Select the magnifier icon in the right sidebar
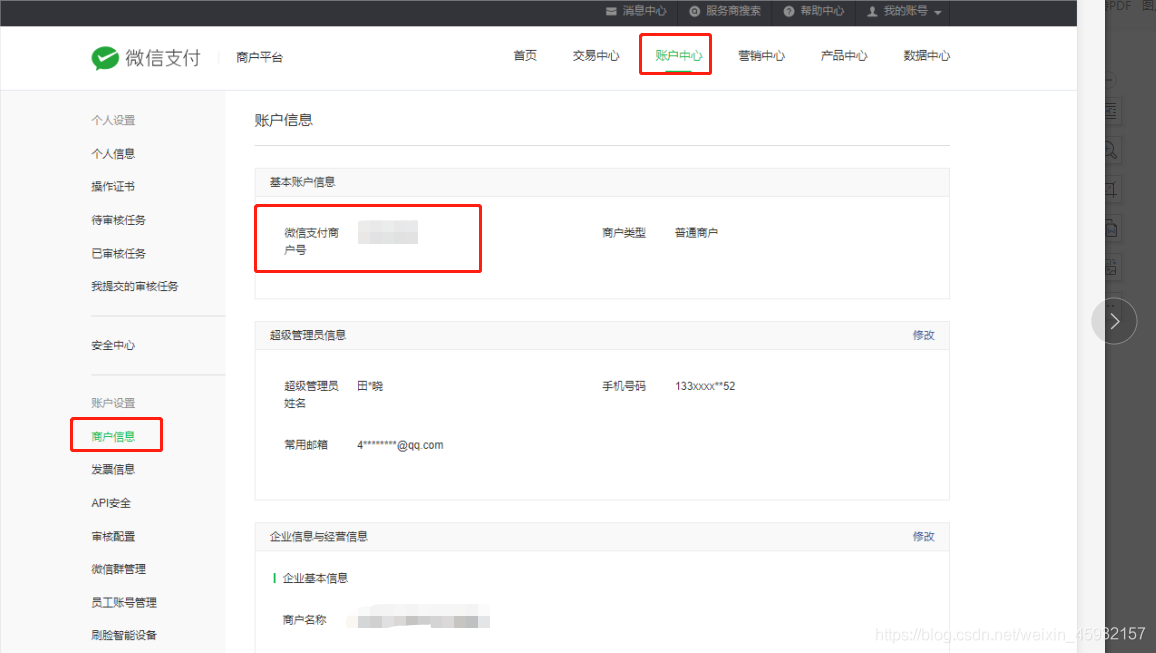 [1110, 149]
